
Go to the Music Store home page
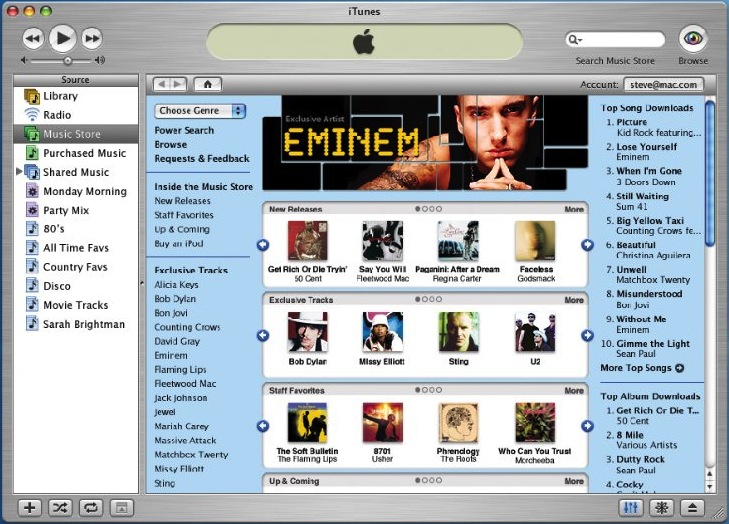(x=207, y=84)
